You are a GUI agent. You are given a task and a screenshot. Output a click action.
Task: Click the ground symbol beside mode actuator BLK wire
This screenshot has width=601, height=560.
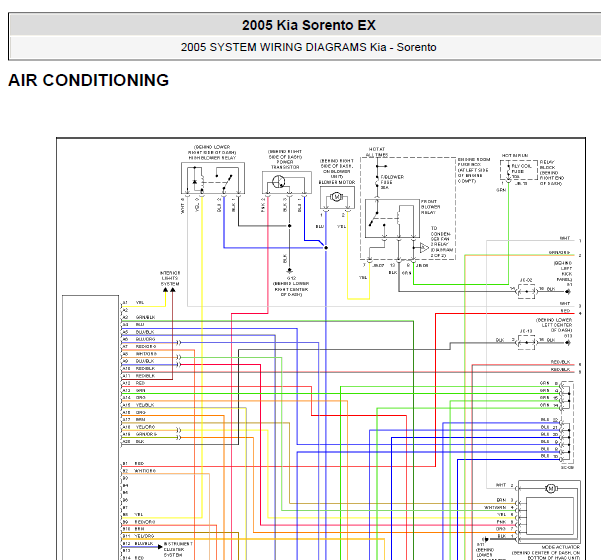486,540
